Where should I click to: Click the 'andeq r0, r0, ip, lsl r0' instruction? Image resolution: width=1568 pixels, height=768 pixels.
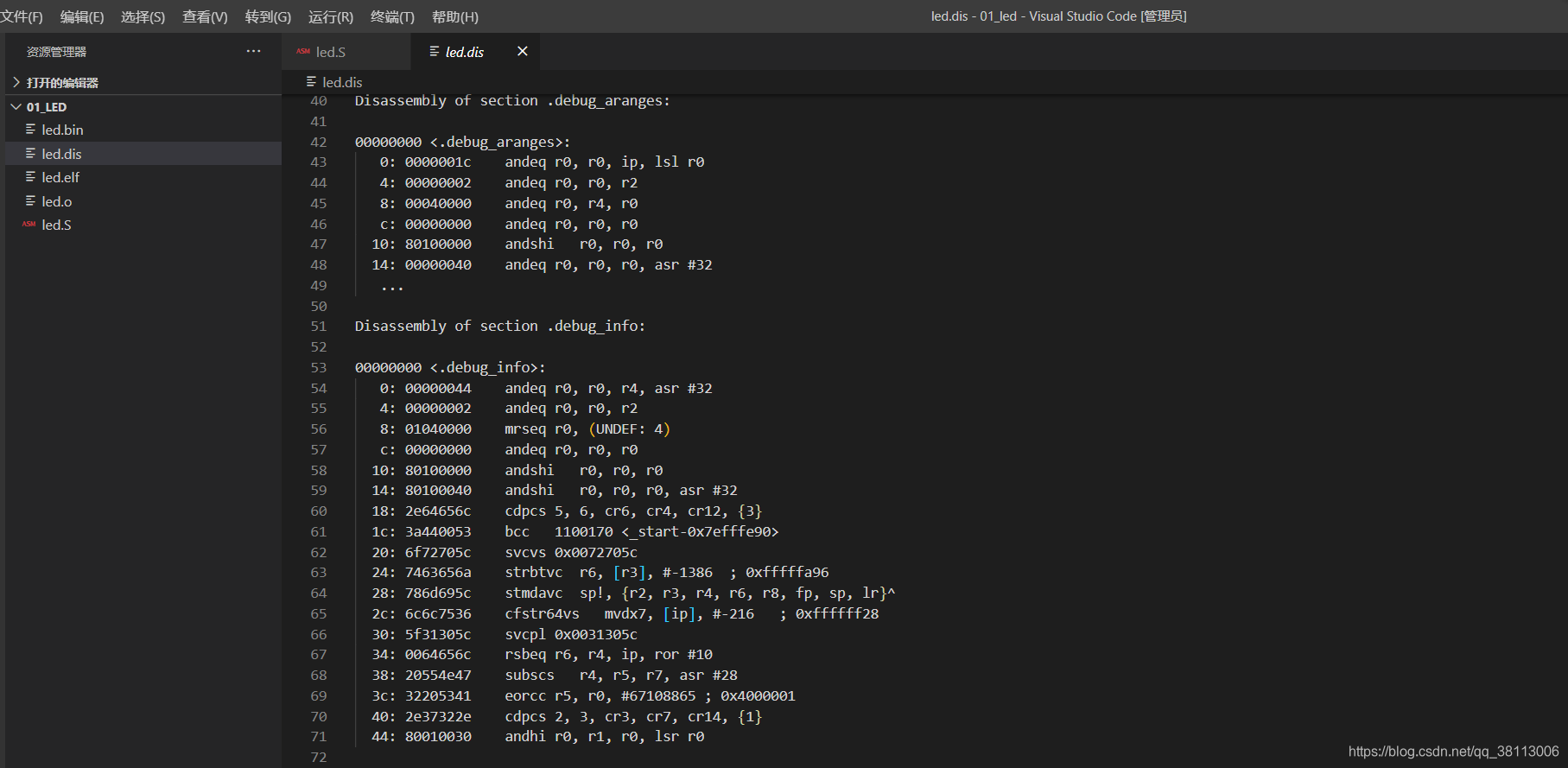click(605, 162)
